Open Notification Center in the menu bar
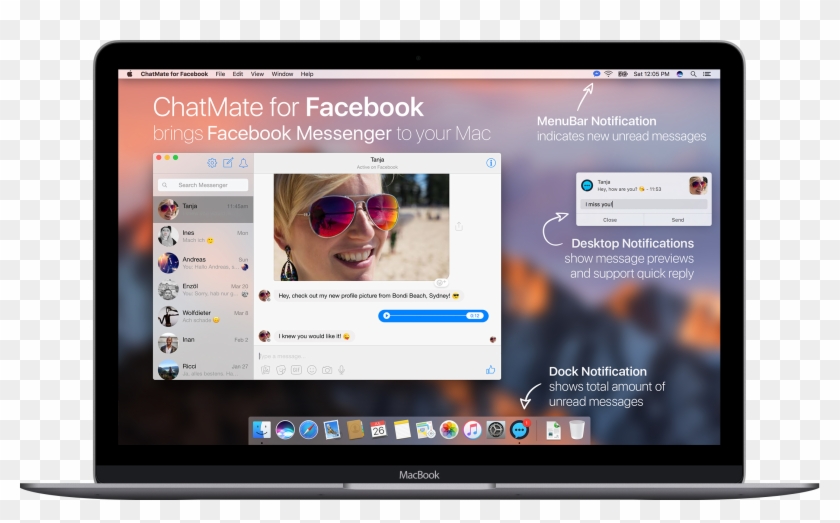Image resolution: width=840 pixels, height=523 pixels. [x=707, y=74]
